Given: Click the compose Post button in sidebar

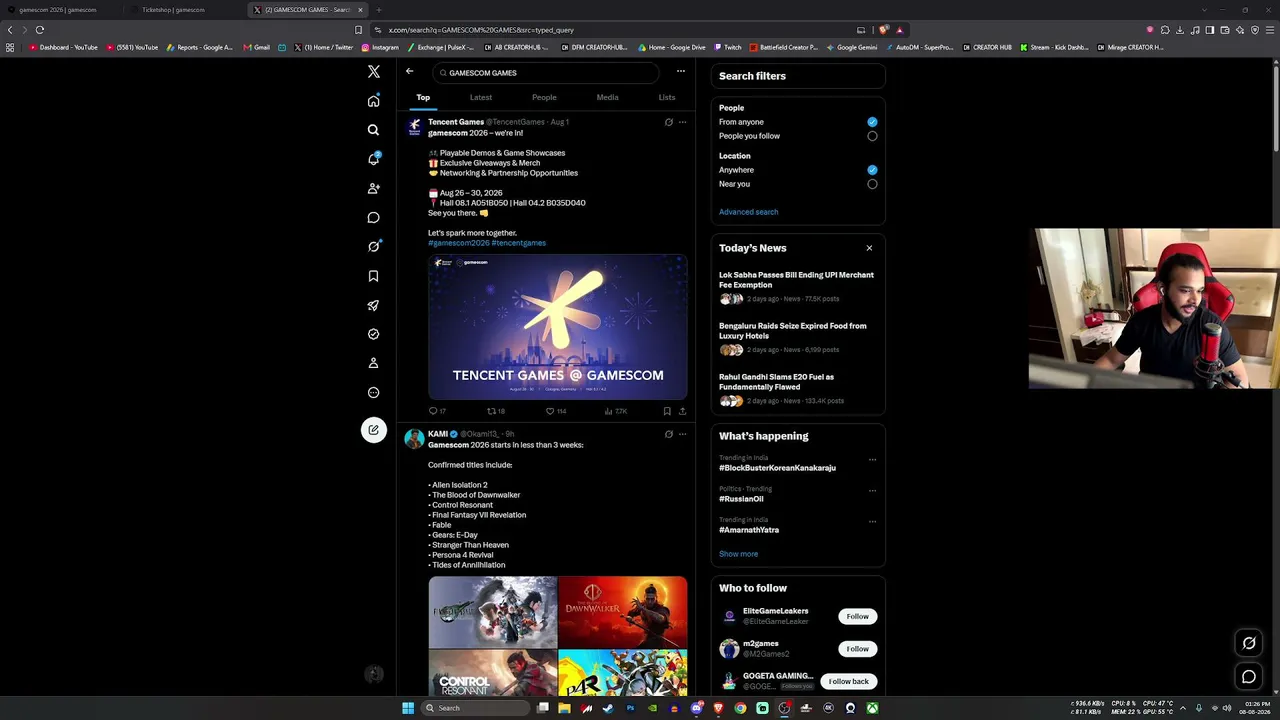Looking at the screenshot, I should point(373,430).
